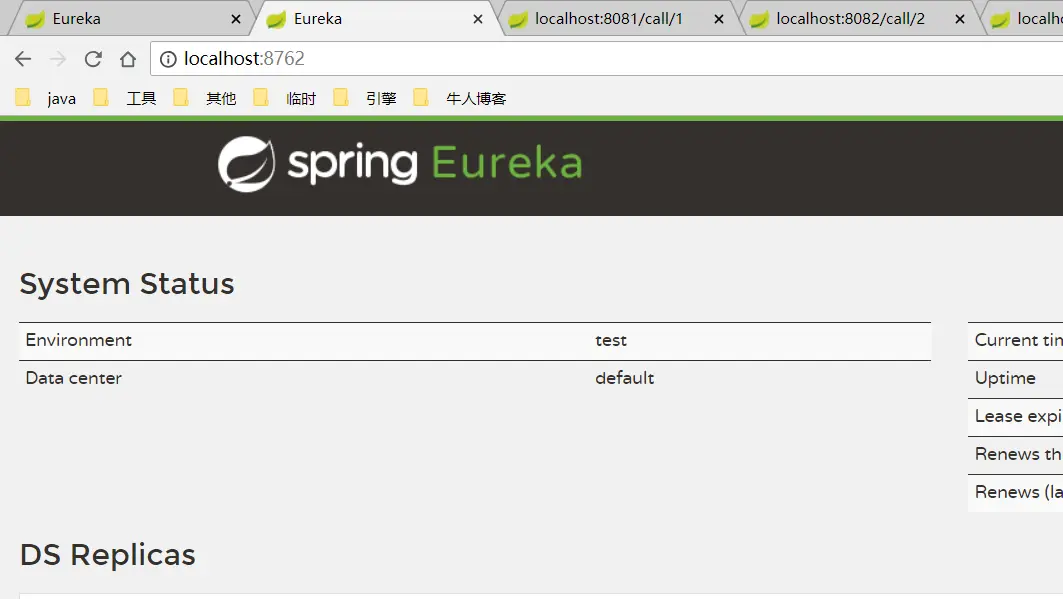This screenshot has height=599, width=1063.
Task: Reload the localhost:8762 page
Action: [x=93, y=59]
